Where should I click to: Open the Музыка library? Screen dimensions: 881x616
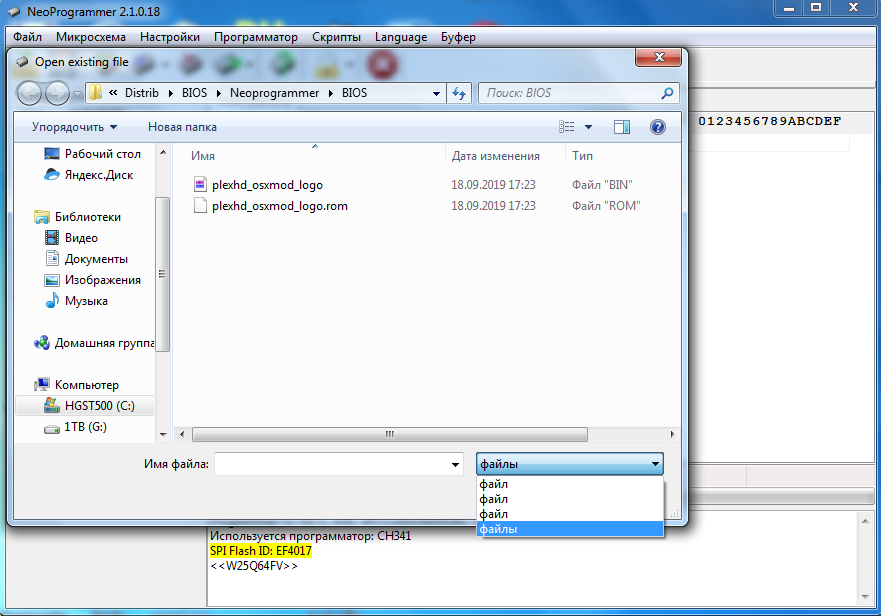[x=76, y=301]
